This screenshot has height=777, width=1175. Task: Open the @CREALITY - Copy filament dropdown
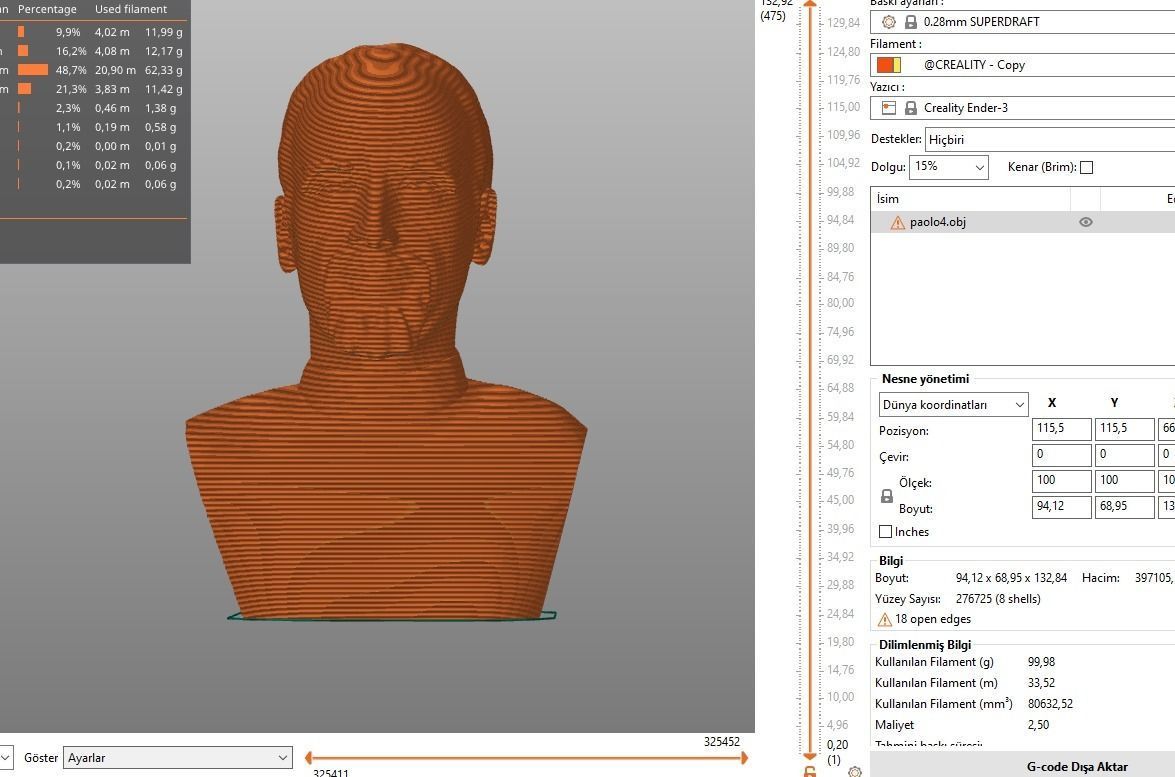[x=1022, y=65]
